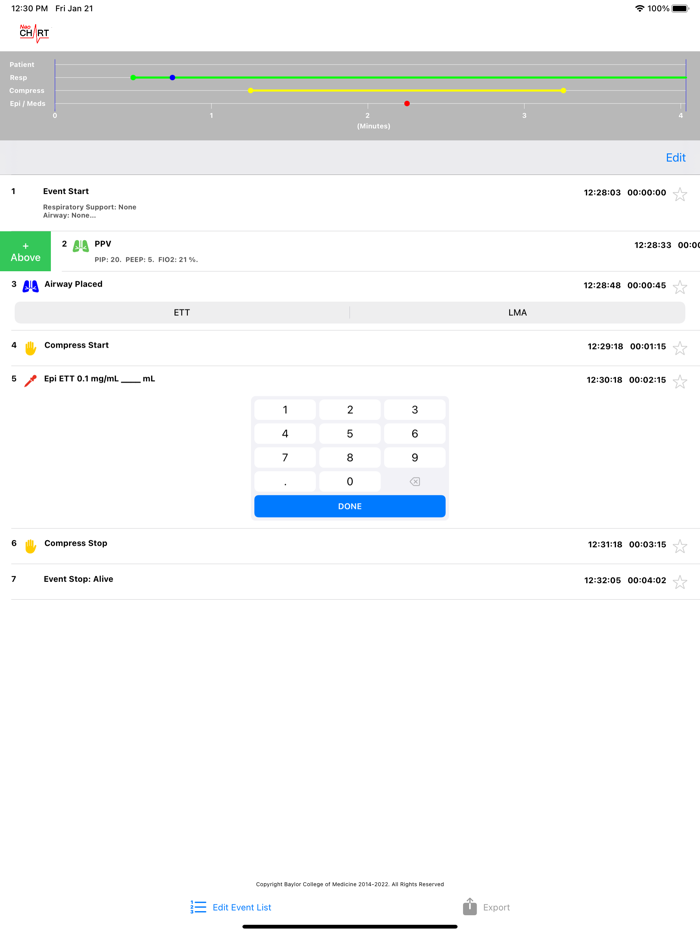
Task: Click the yellow compress start timeline marker
Action: coord(251,91)
